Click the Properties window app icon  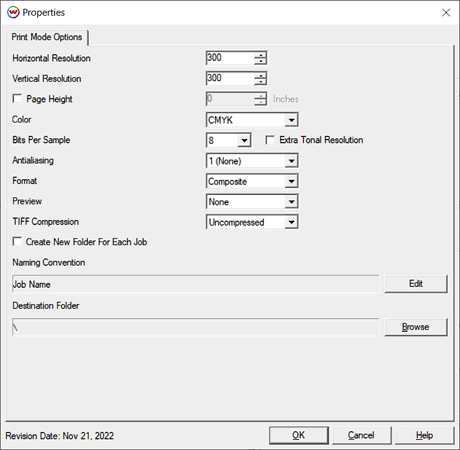click(13, 12)
